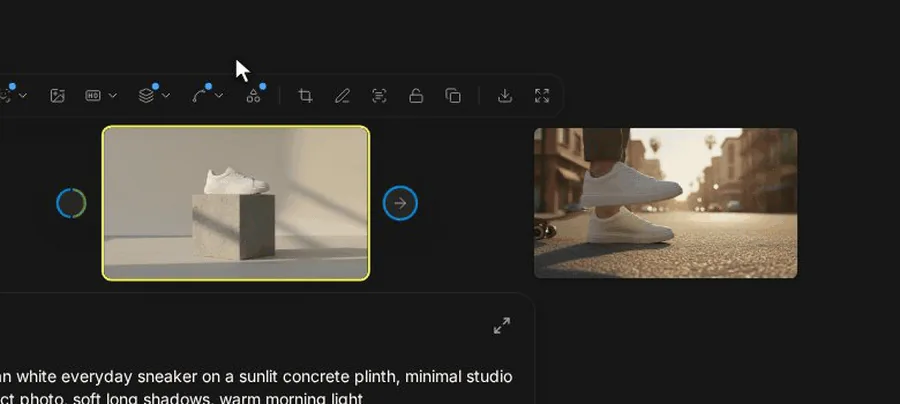This screenshot has height=404, width=900.
Task: Expand the chevron next to layers icon
Action: point(166,96)
